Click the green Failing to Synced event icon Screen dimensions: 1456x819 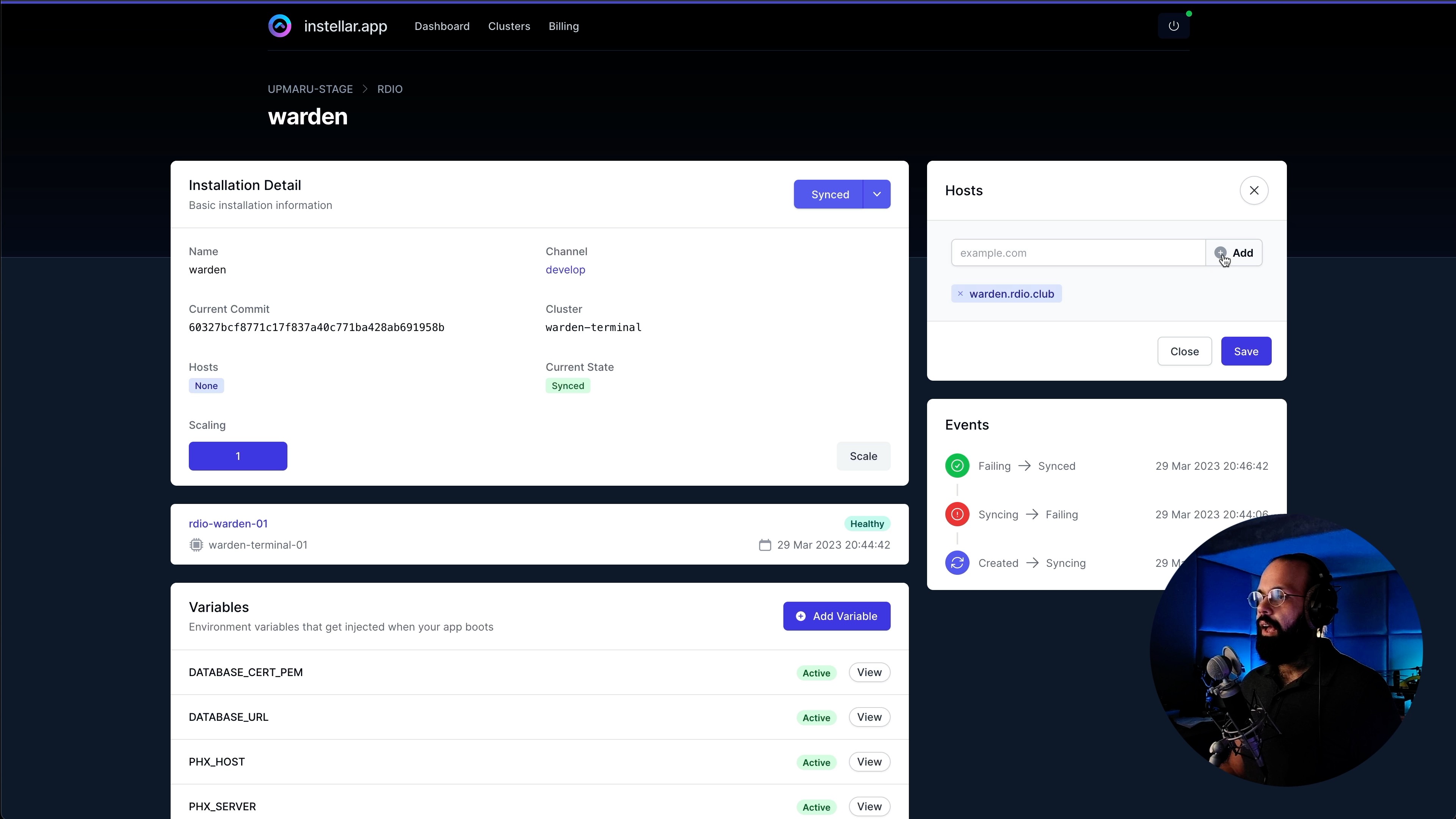pyautogui.click(x=957, y=466)
